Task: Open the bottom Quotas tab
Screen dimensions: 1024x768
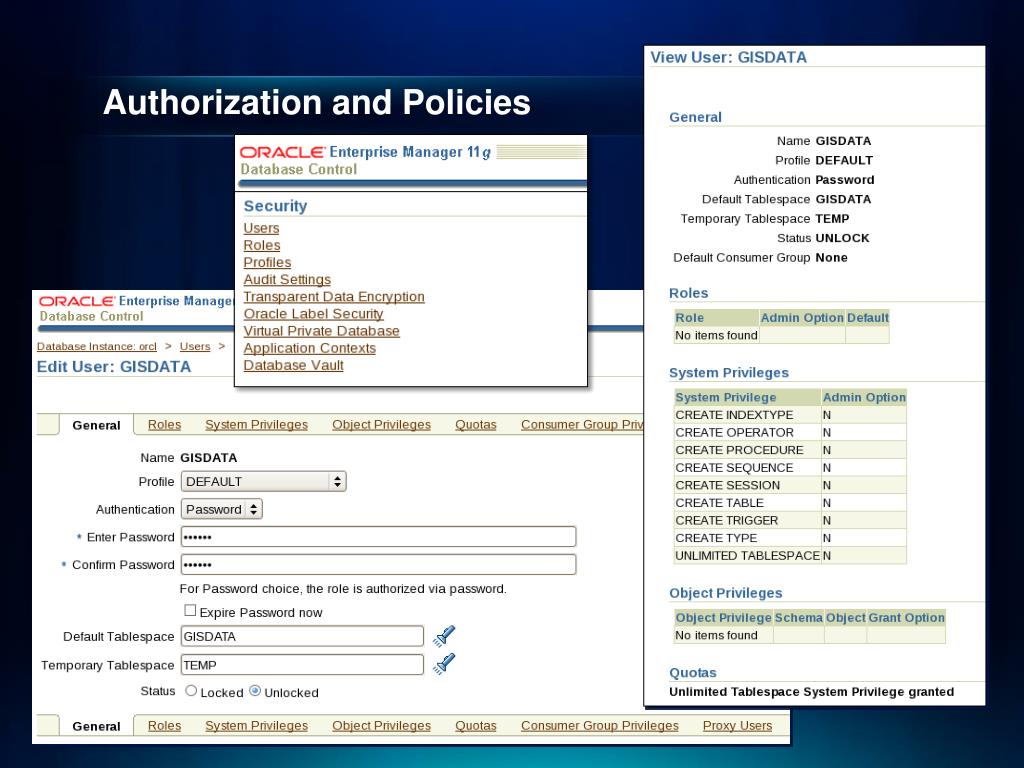Action: click(475, 726)
